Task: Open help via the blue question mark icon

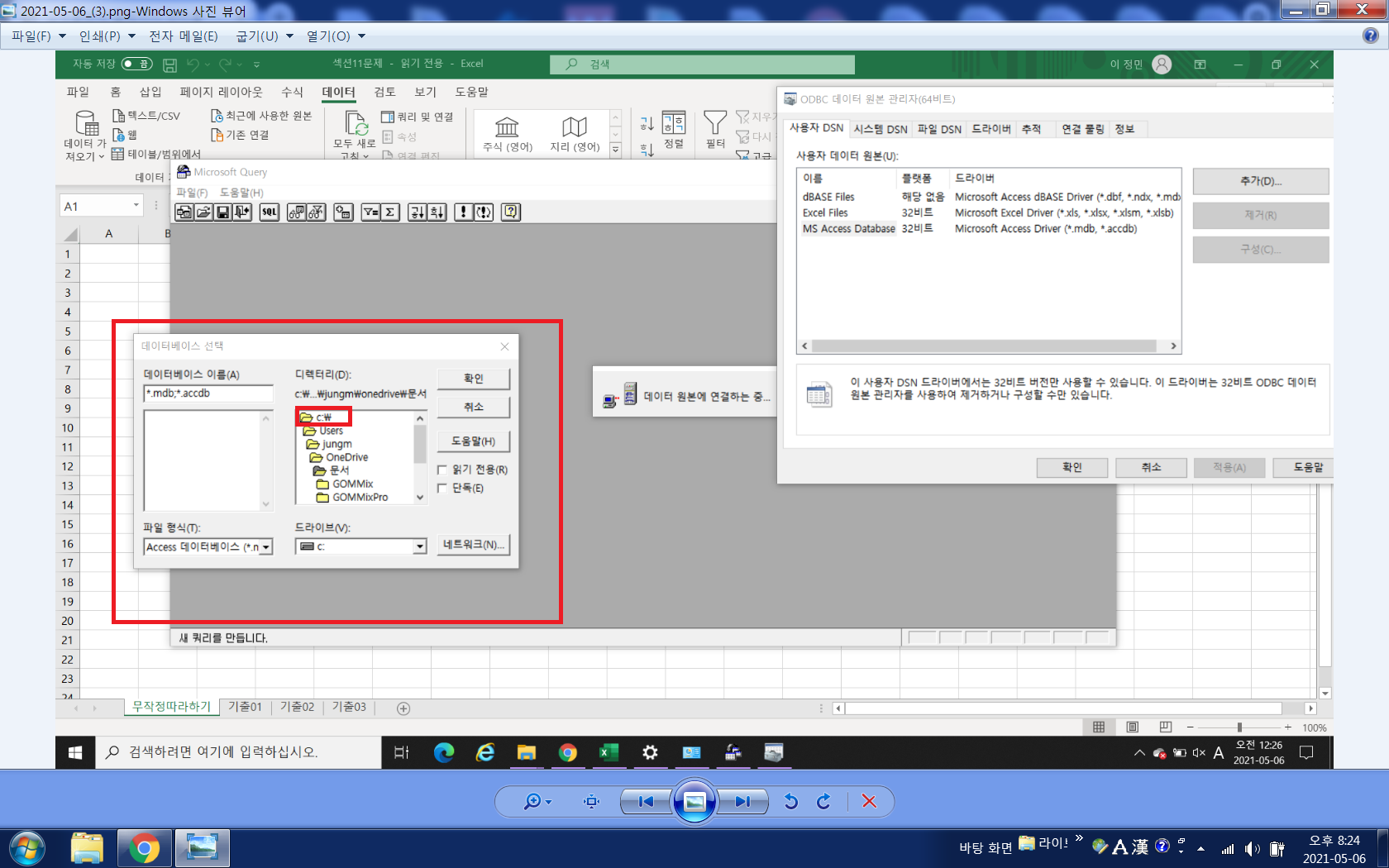Action: tap(1371, 36)
